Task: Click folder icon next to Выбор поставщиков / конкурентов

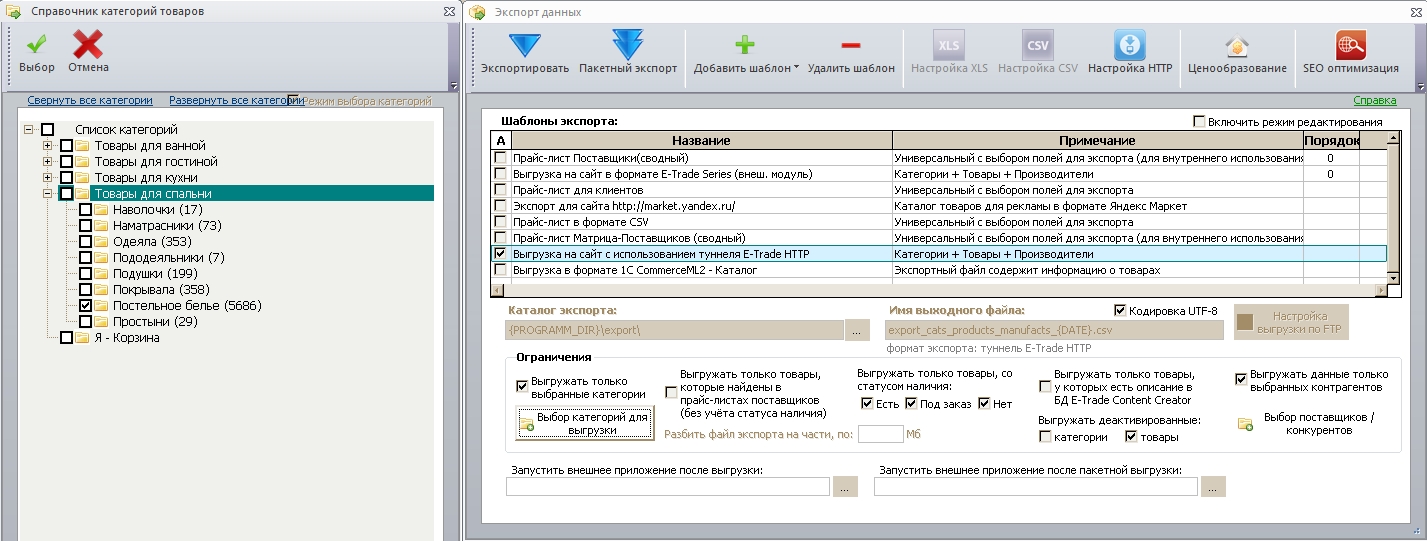Action: pos(1245,424)
